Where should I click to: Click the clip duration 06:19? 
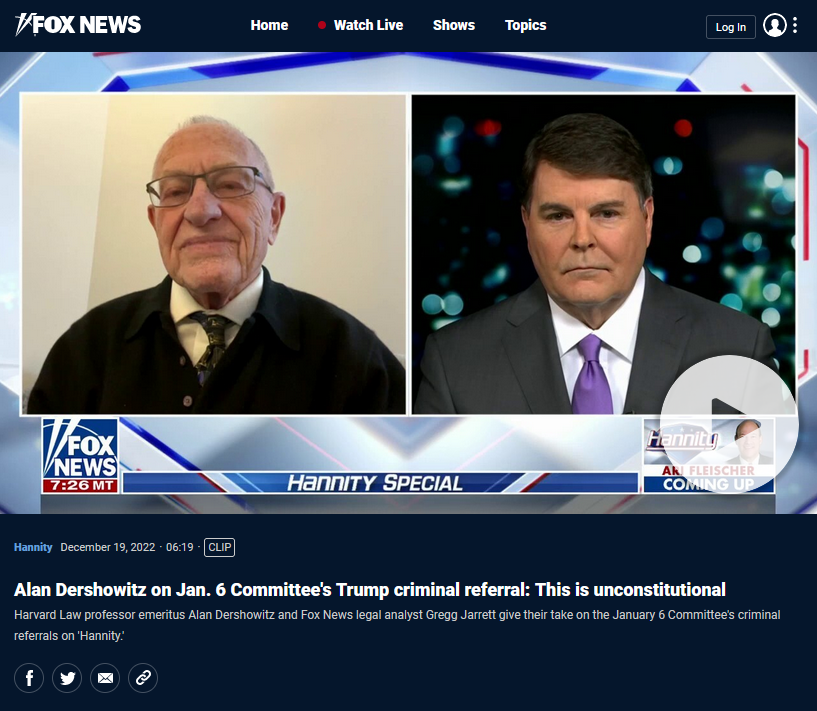tap(180, 547)
